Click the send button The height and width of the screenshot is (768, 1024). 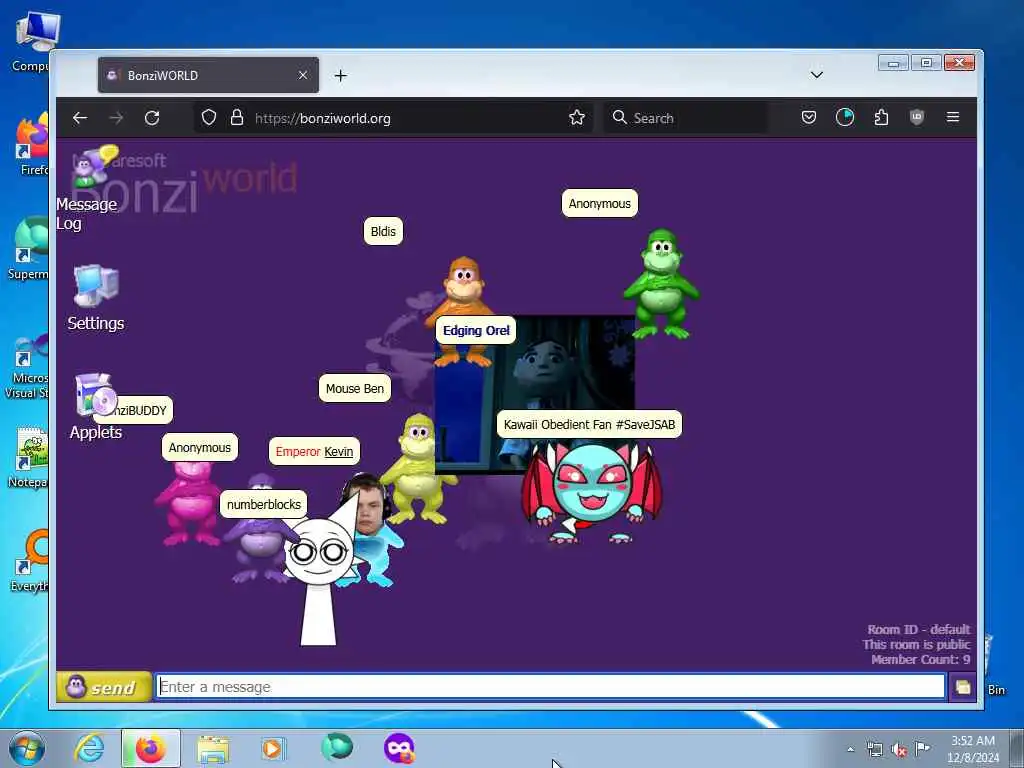104,687
